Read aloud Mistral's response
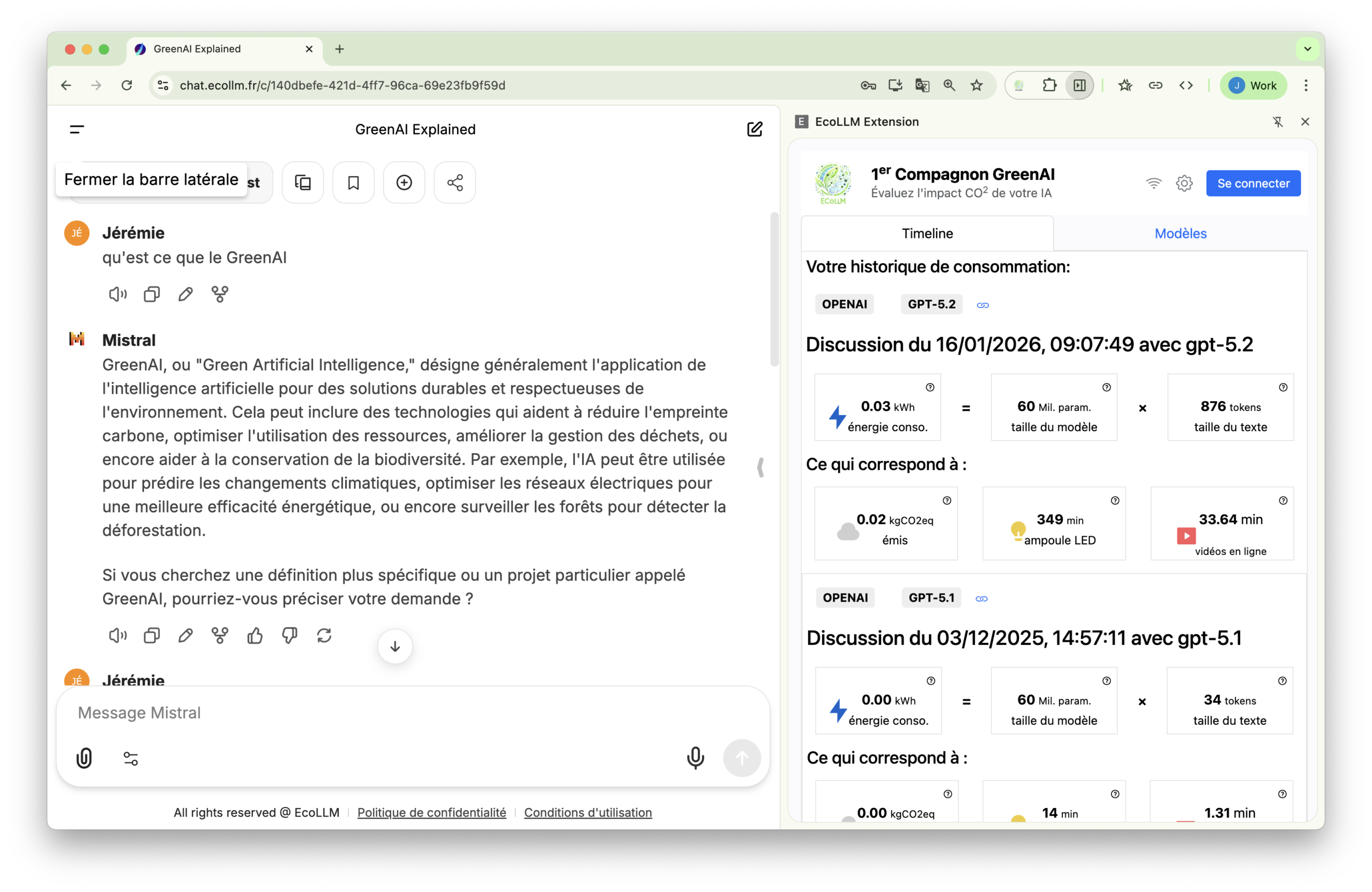Image resolution: width=1372 pixels, height=892 pixels. click(117, 635)
